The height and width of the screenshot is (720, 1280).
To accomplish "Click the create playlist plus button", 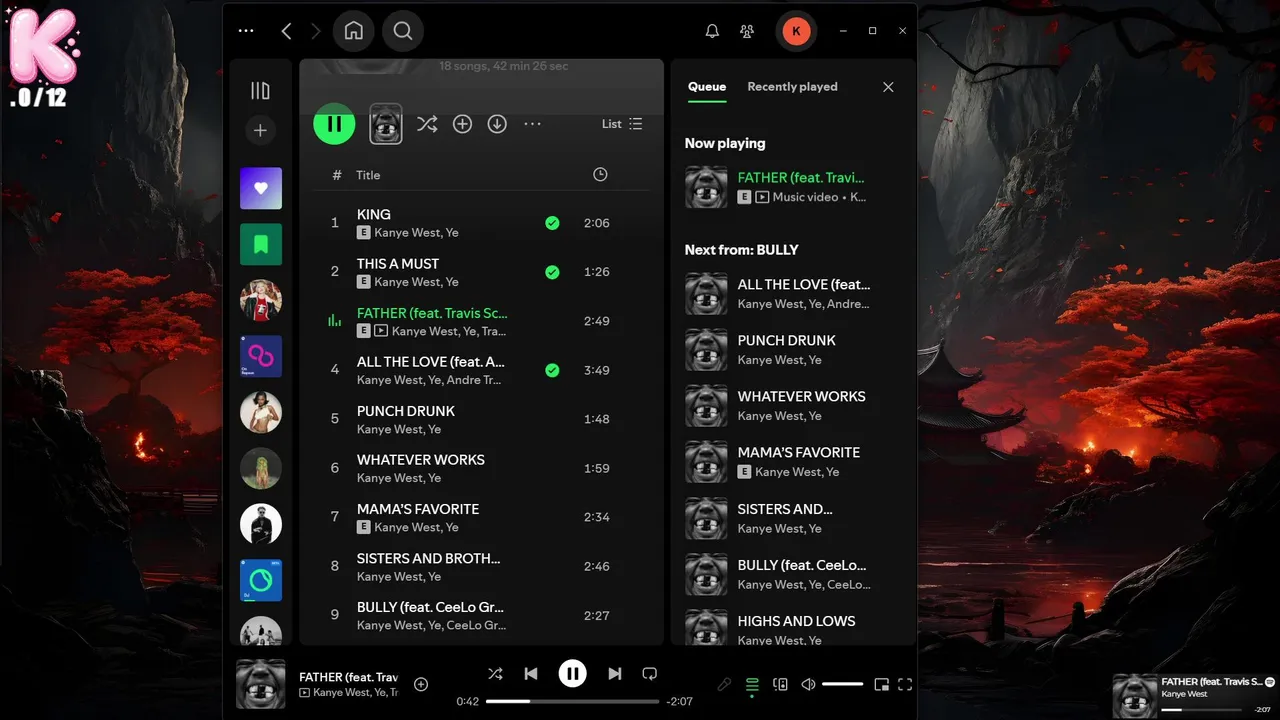I will [260, 131].
